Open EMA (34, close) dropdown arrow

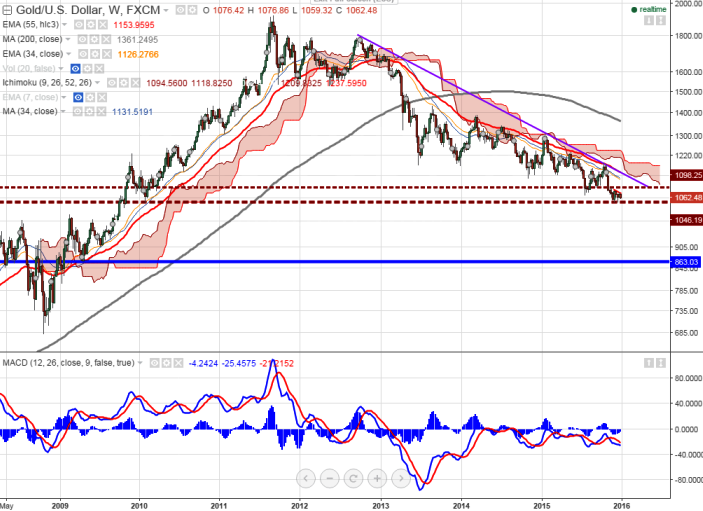pos(69,54)
